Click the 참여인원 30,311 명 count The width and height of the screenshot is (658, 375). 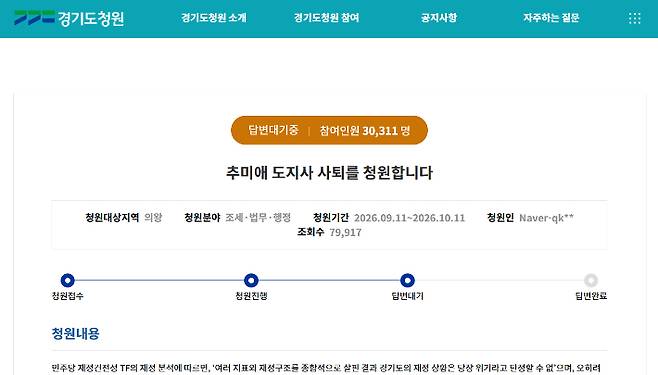(x=365, y=130)
